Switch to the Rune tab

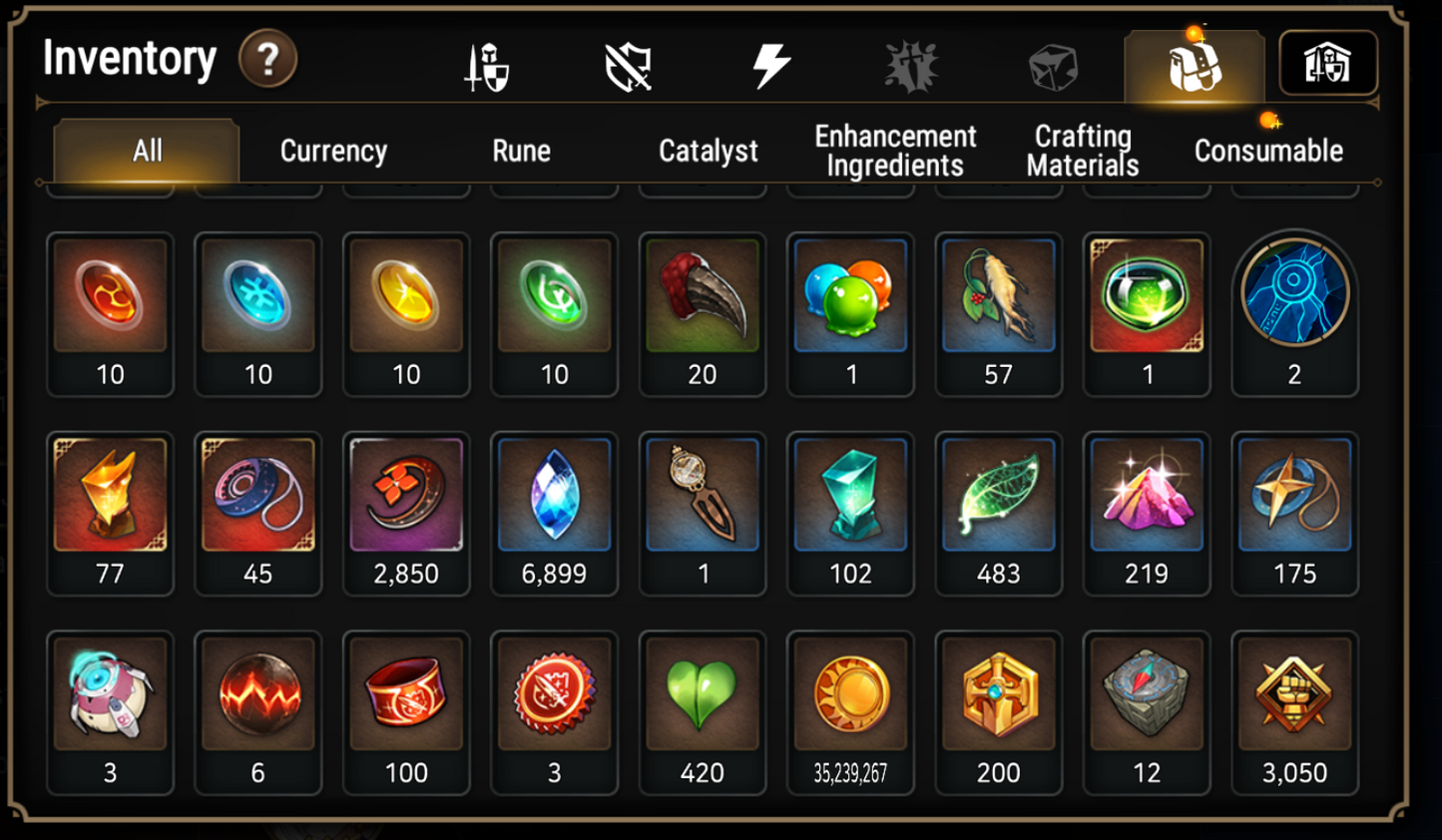click(x=521, y=151)
